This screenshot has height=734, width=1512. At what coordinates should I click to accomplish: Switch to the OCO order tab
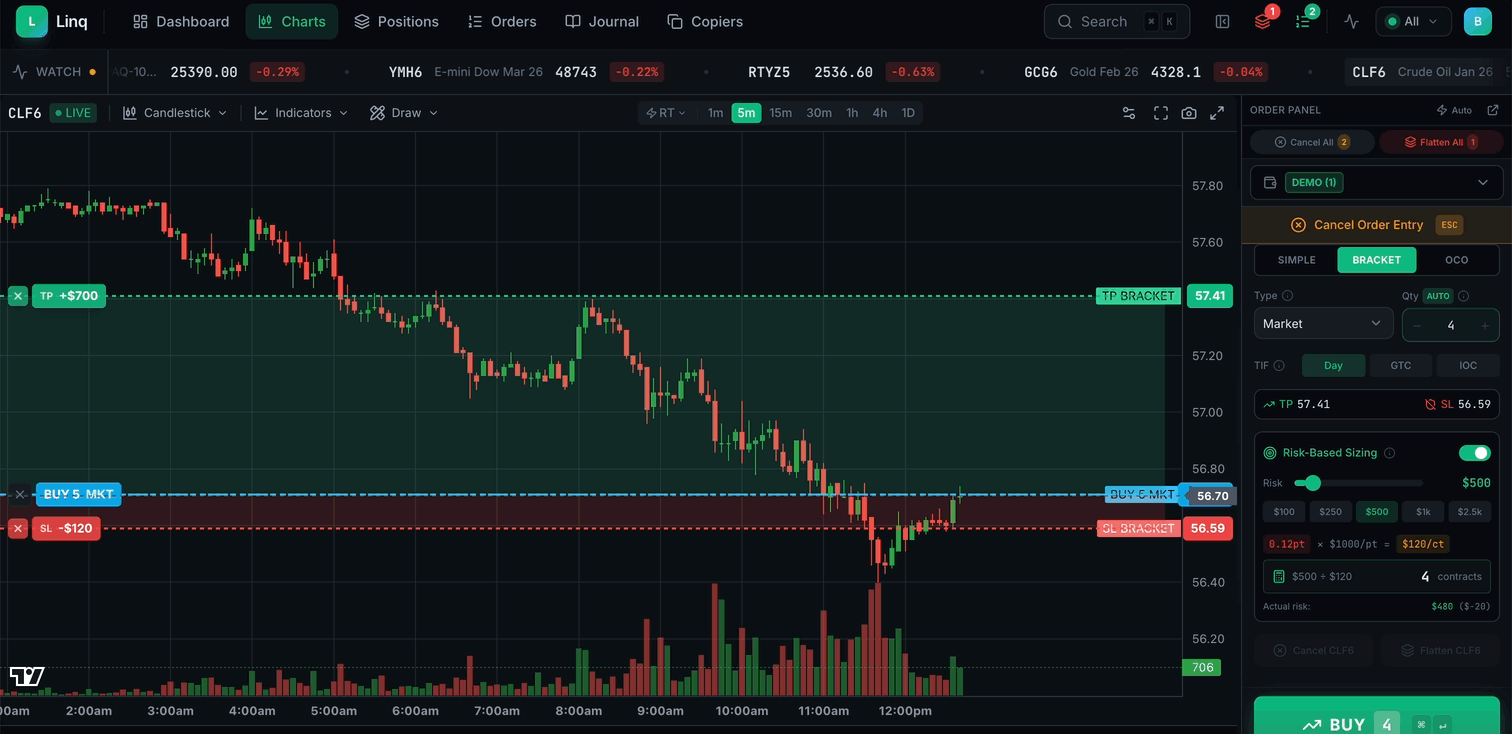[x=1457, y=259]
